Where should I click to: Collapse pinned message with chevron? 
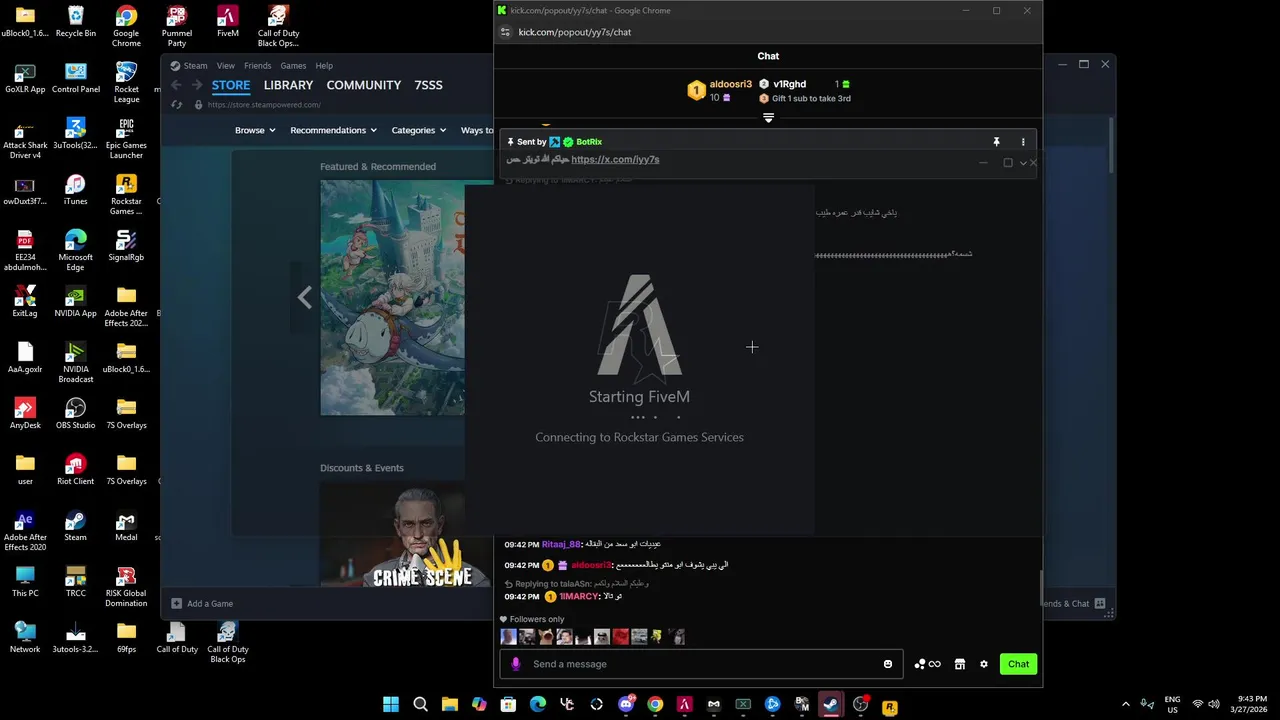point(1023,163)
